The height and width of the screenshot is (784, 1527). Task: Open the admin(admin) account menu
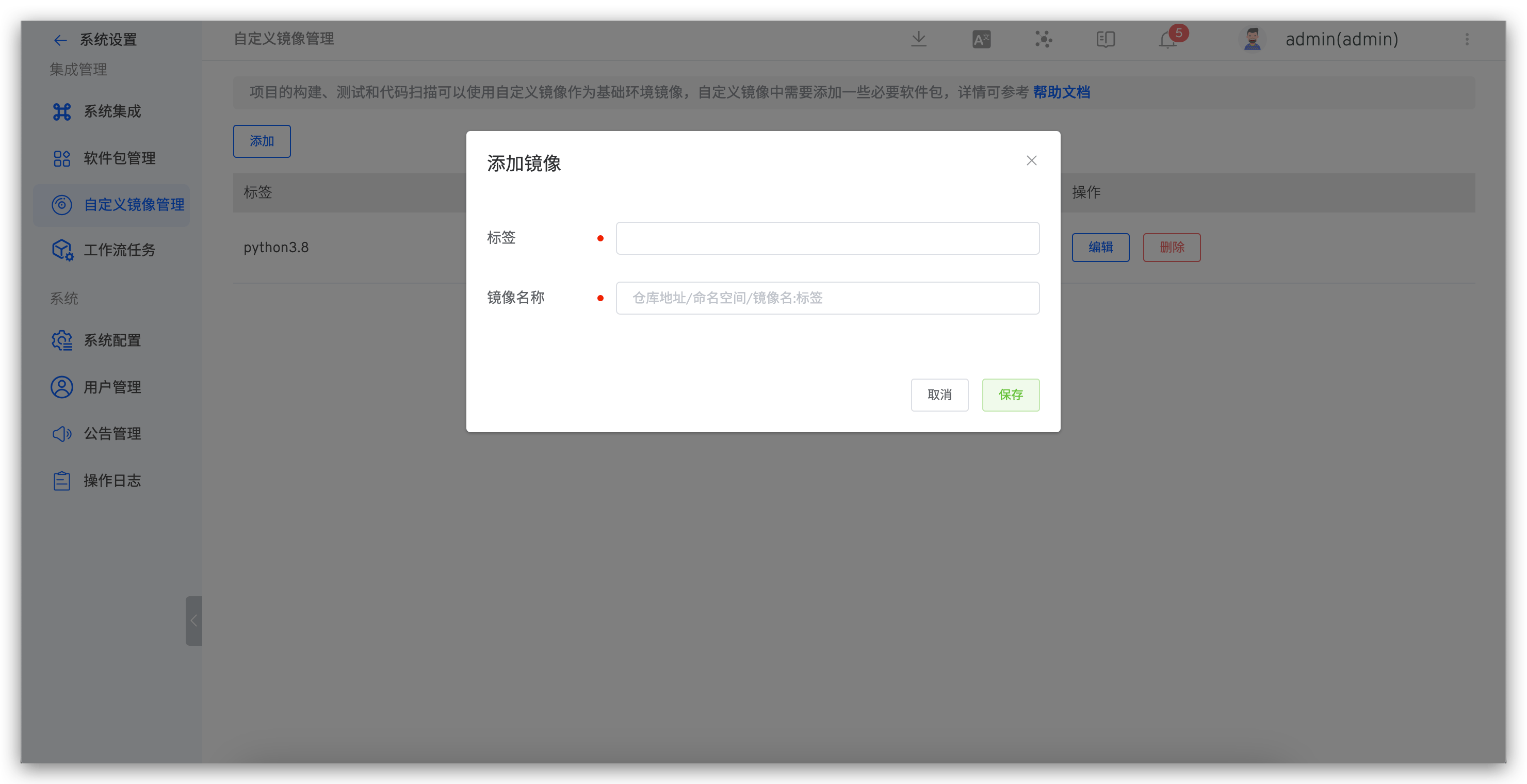tap(1341, 39)
